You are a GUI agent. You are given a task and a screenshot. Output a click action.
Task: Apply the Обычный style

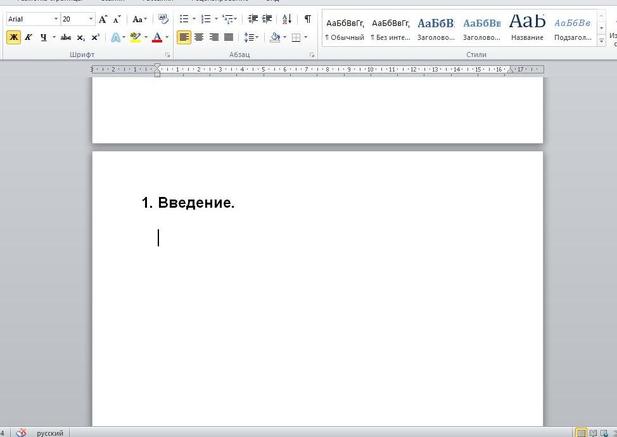tap(345, 29)
